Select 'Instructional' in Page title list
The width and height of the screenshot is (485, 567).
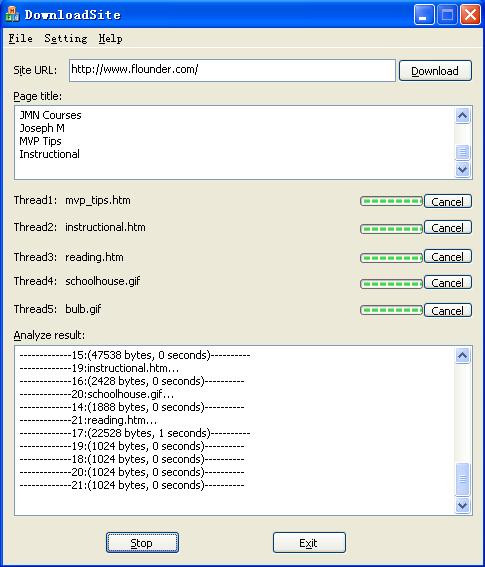(50, 154)
